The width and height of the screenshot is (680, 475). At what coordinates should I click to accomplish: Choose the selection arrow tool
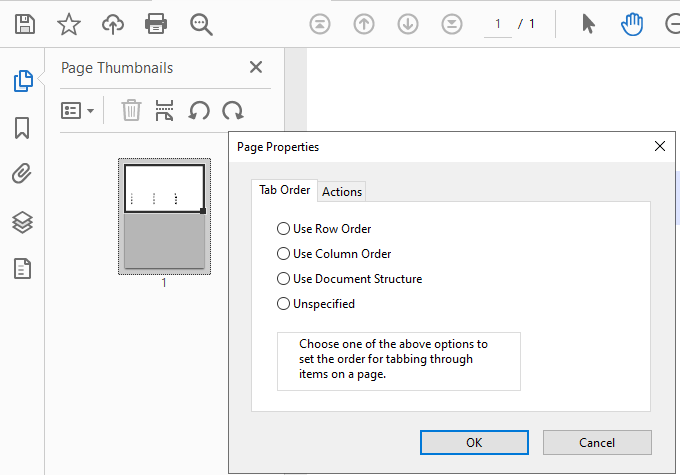pos(588,24)
